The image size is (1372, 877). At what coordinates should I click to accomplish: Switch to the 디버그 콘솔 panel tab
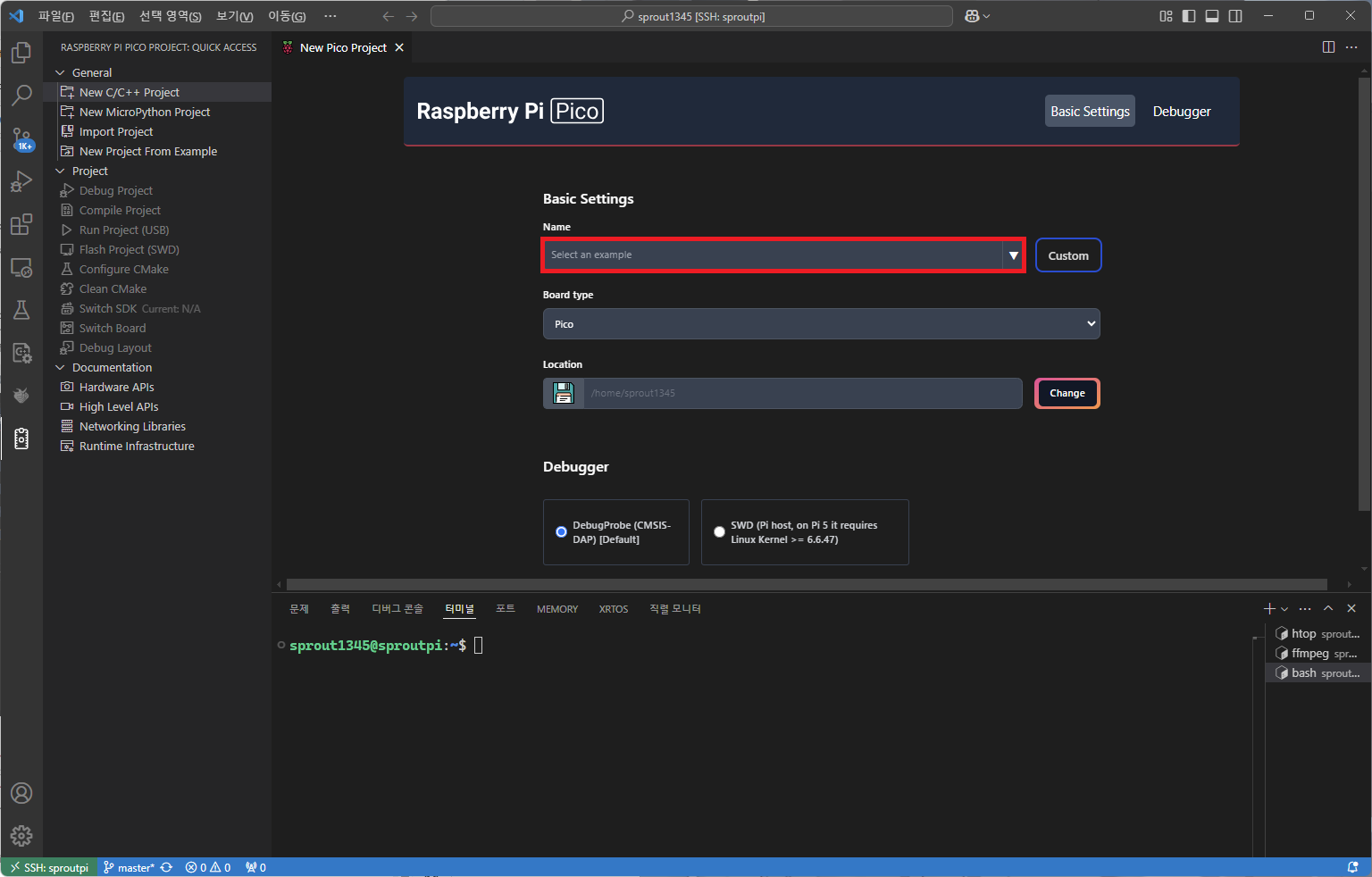[397, 609]
